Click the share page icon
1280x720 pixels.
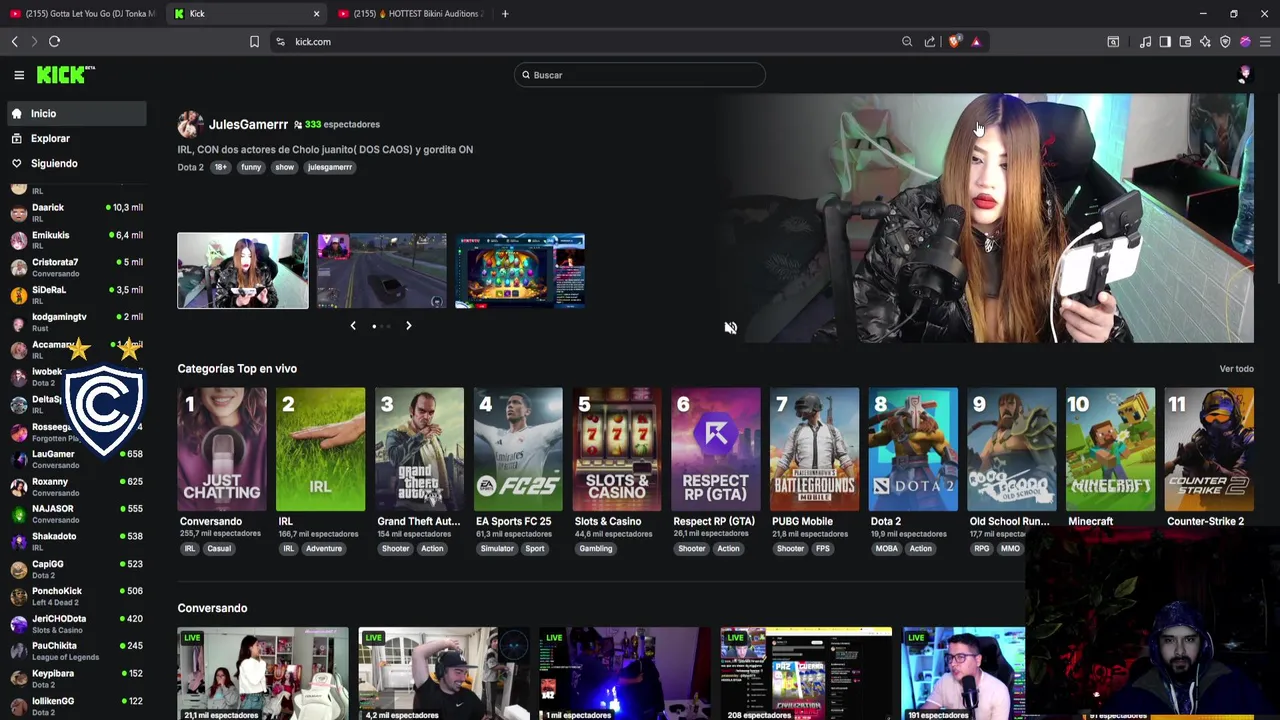pyautogui.click(x=930, y=42)
